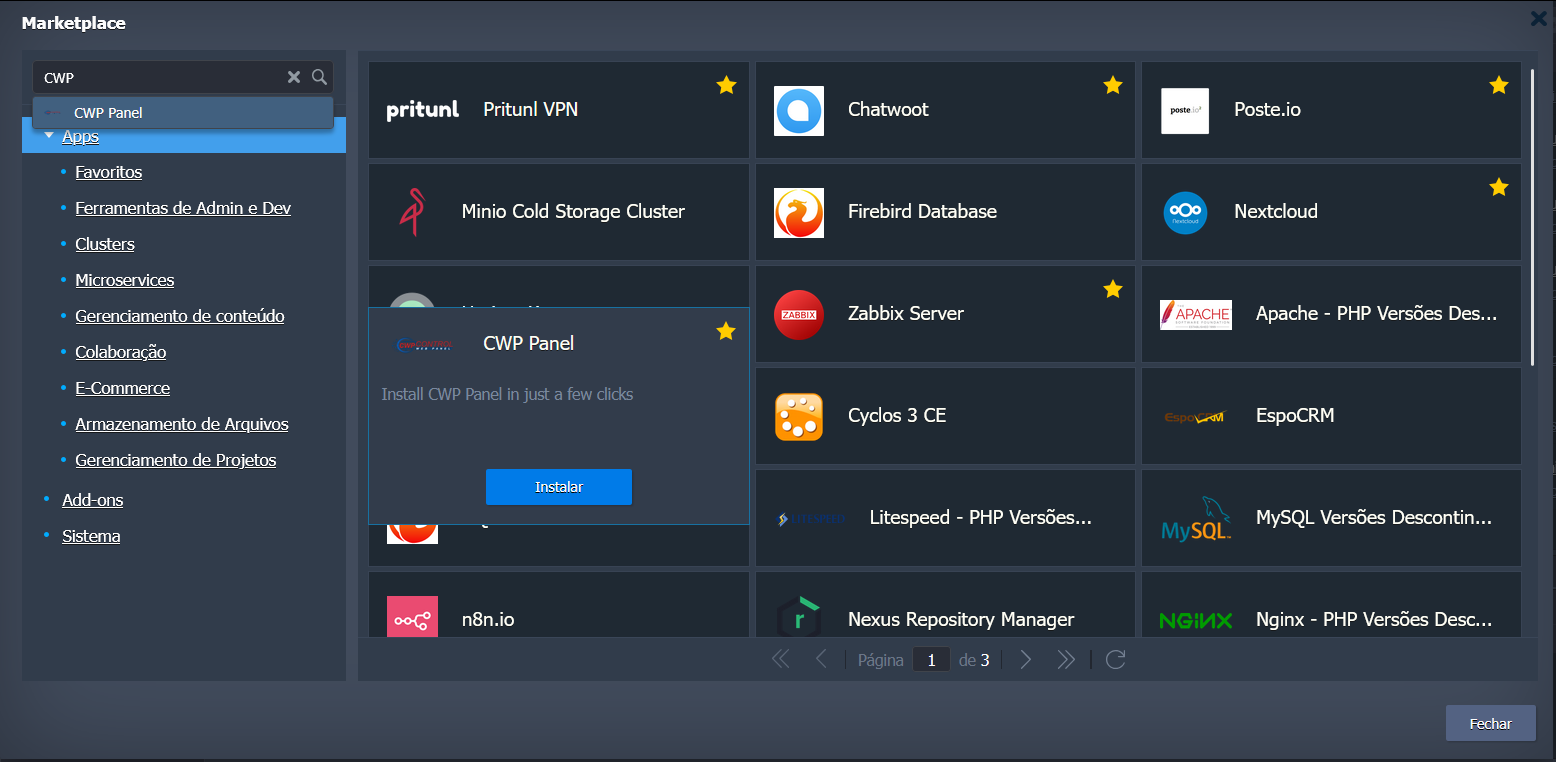
Task: Click the EspoCRM title
Action: 1295,416
